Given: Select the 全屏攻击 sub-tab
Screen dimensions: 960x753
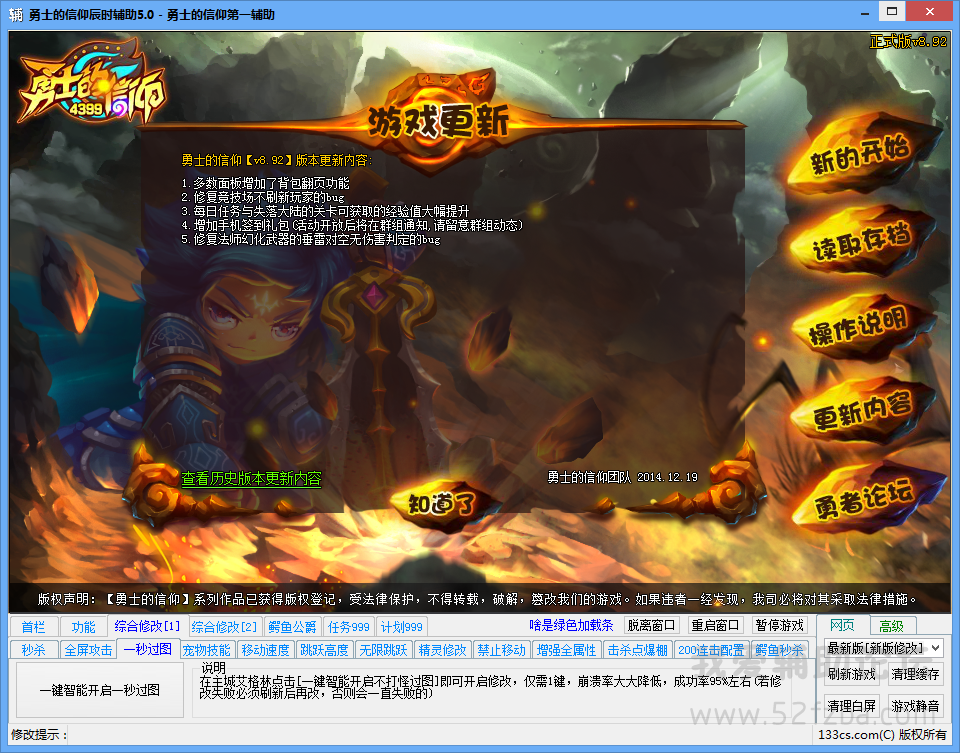Looking at the screenshot, I should [x=89, y=650].
